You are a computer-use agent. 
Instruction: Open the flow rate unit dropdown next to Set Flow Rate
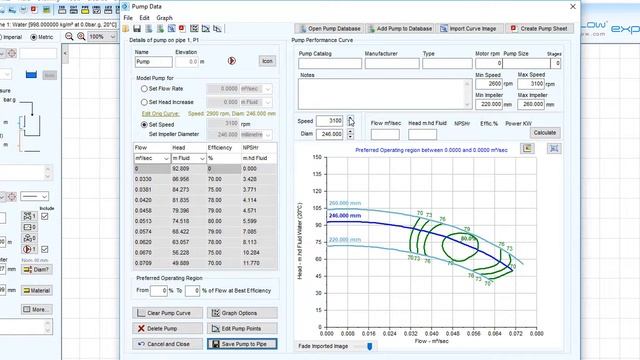point(268,89)
